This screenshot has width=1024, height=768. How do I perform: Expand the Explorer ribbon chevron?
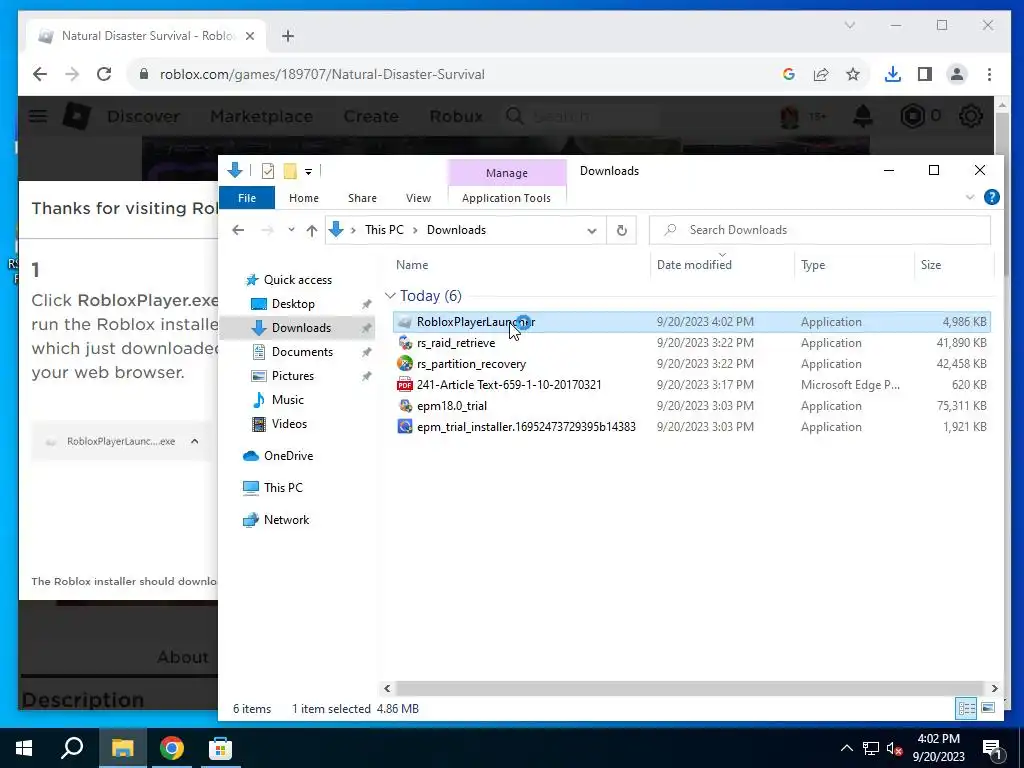point(970,197)
